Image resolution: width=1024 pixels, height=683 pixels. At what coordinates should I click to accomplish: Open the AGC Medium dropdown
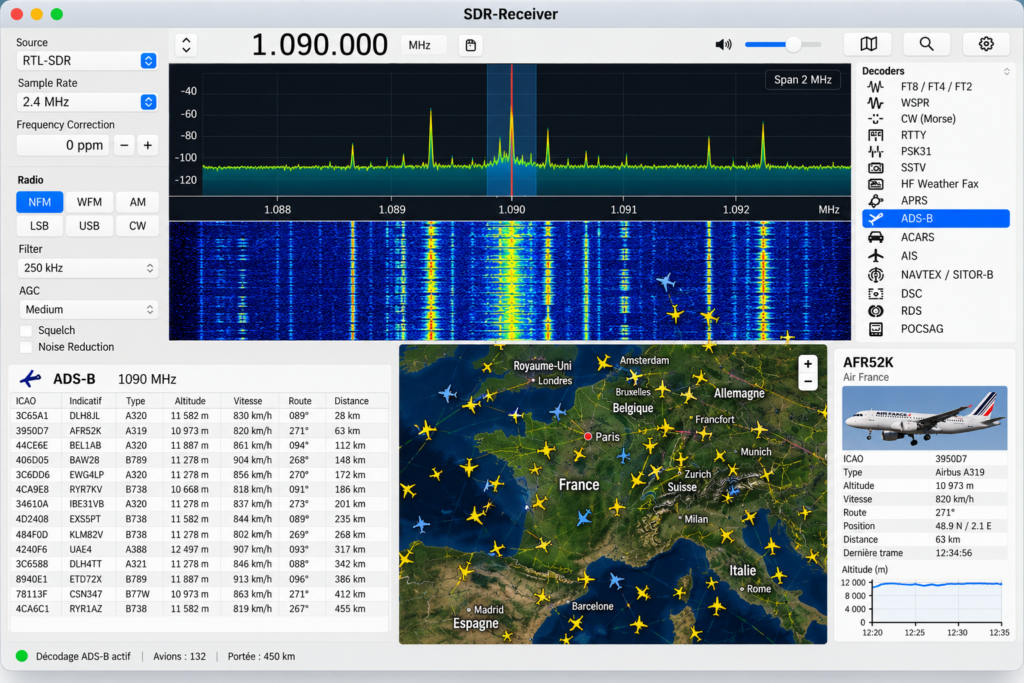coord(88,310)
